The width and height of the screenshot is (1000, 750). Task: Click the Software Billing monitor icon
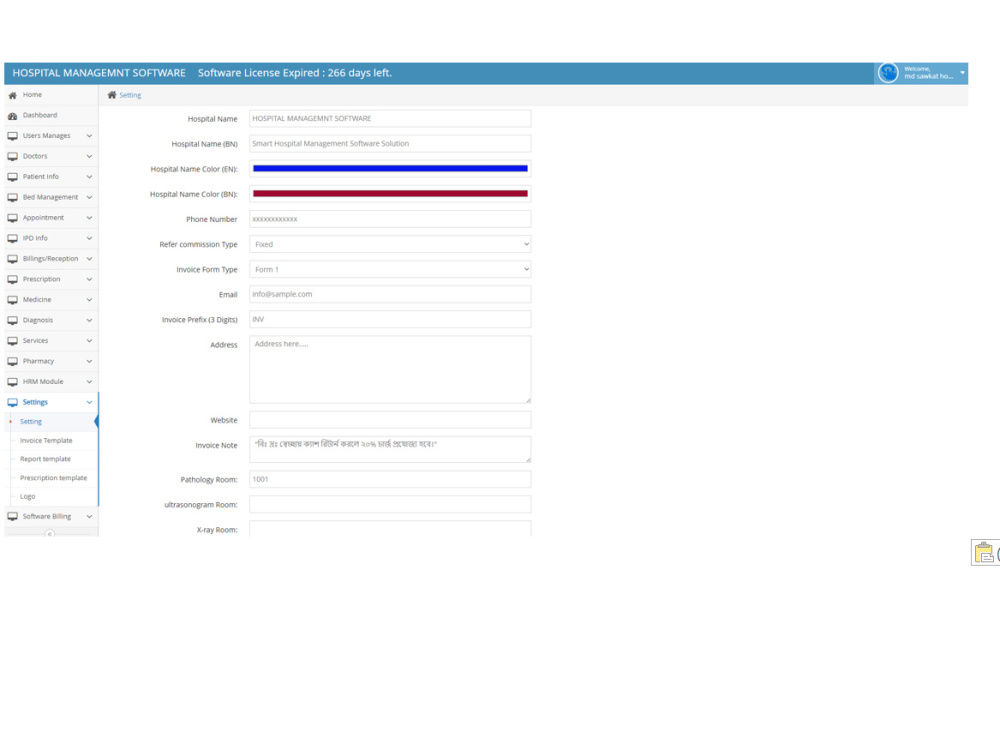pos(12,517)
